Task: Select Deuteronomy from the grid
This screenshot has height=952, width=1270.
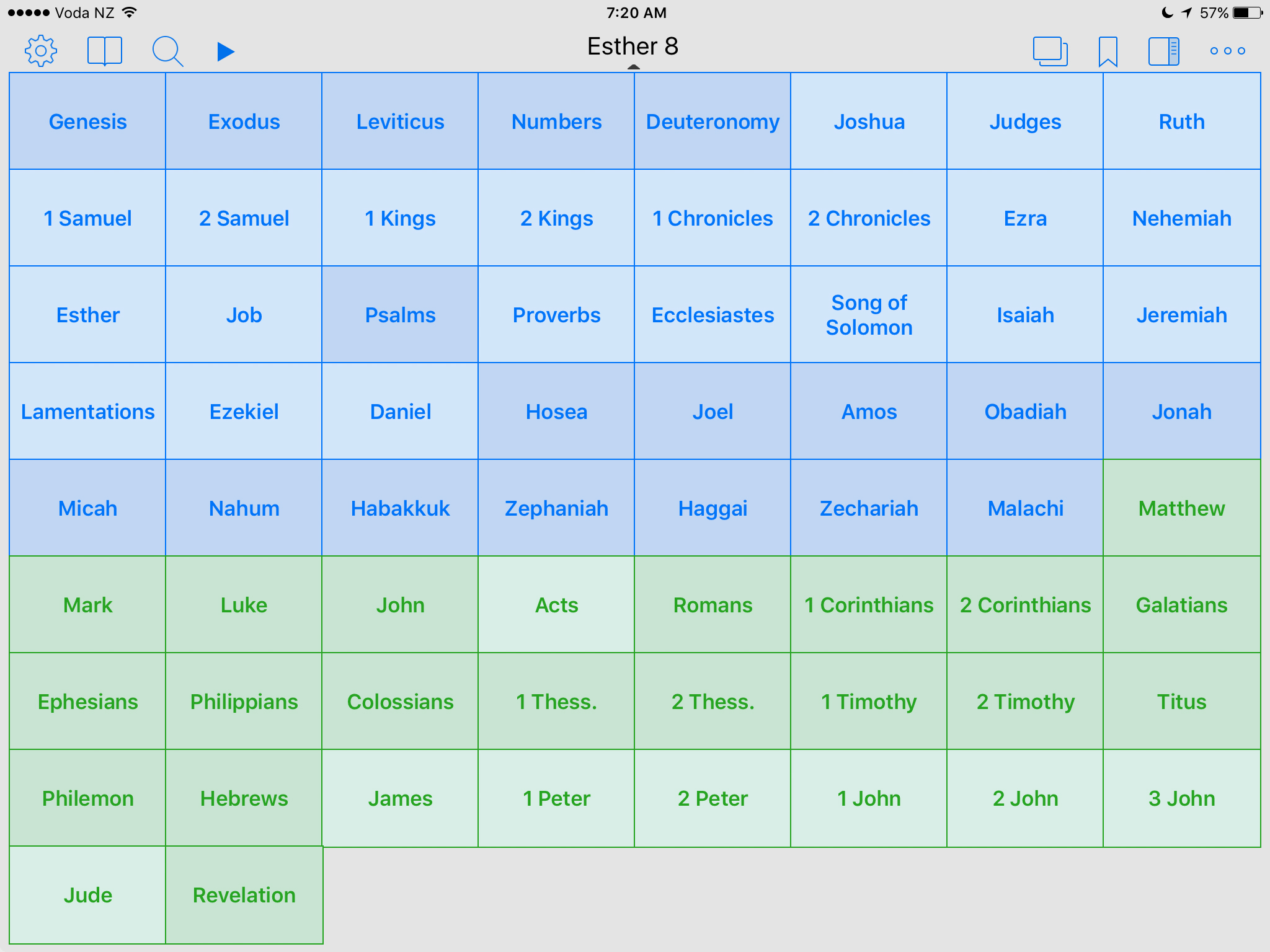Action: coord(713,121)
